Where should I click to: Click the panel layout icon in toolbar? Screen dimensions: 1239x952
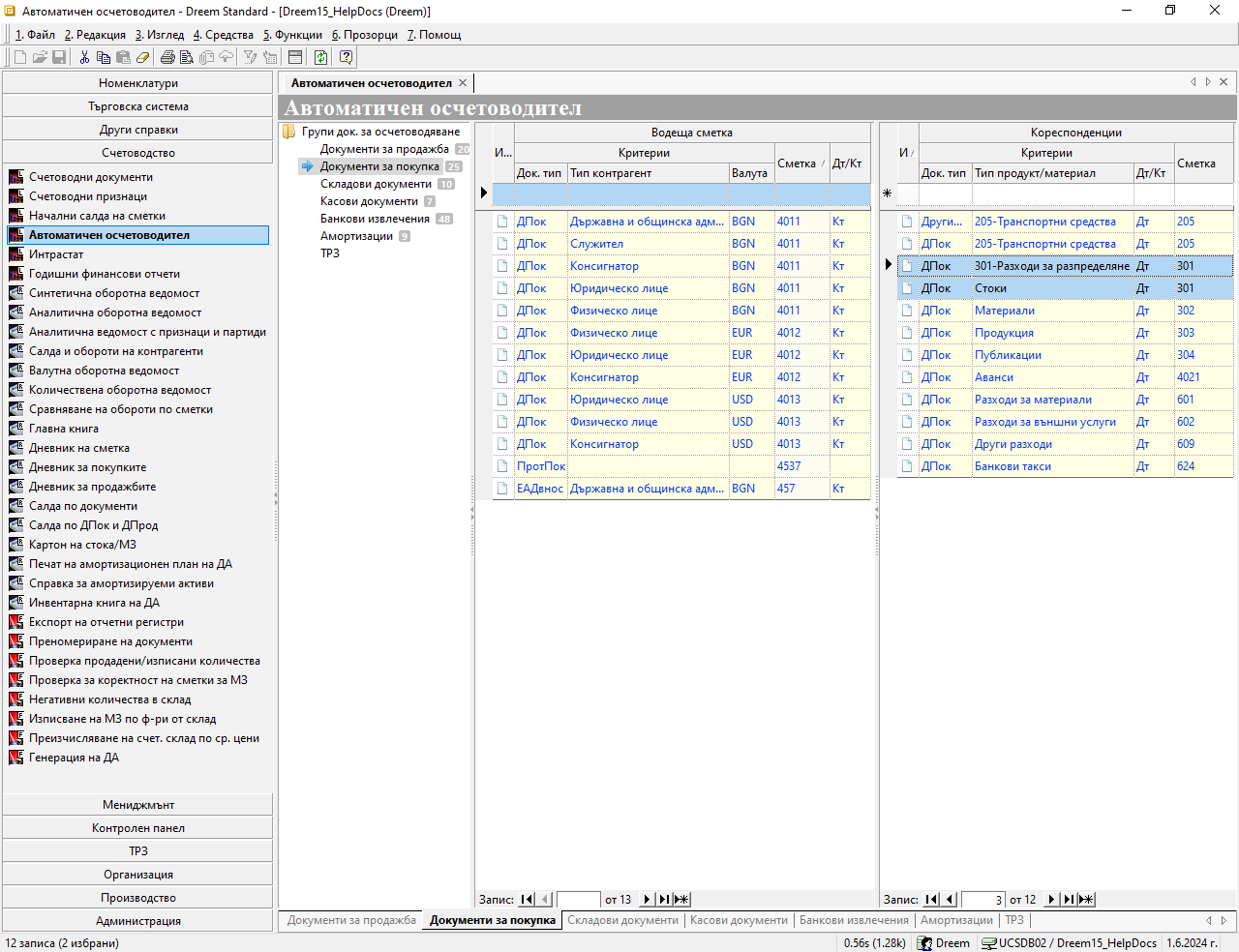tap(295, 57)
